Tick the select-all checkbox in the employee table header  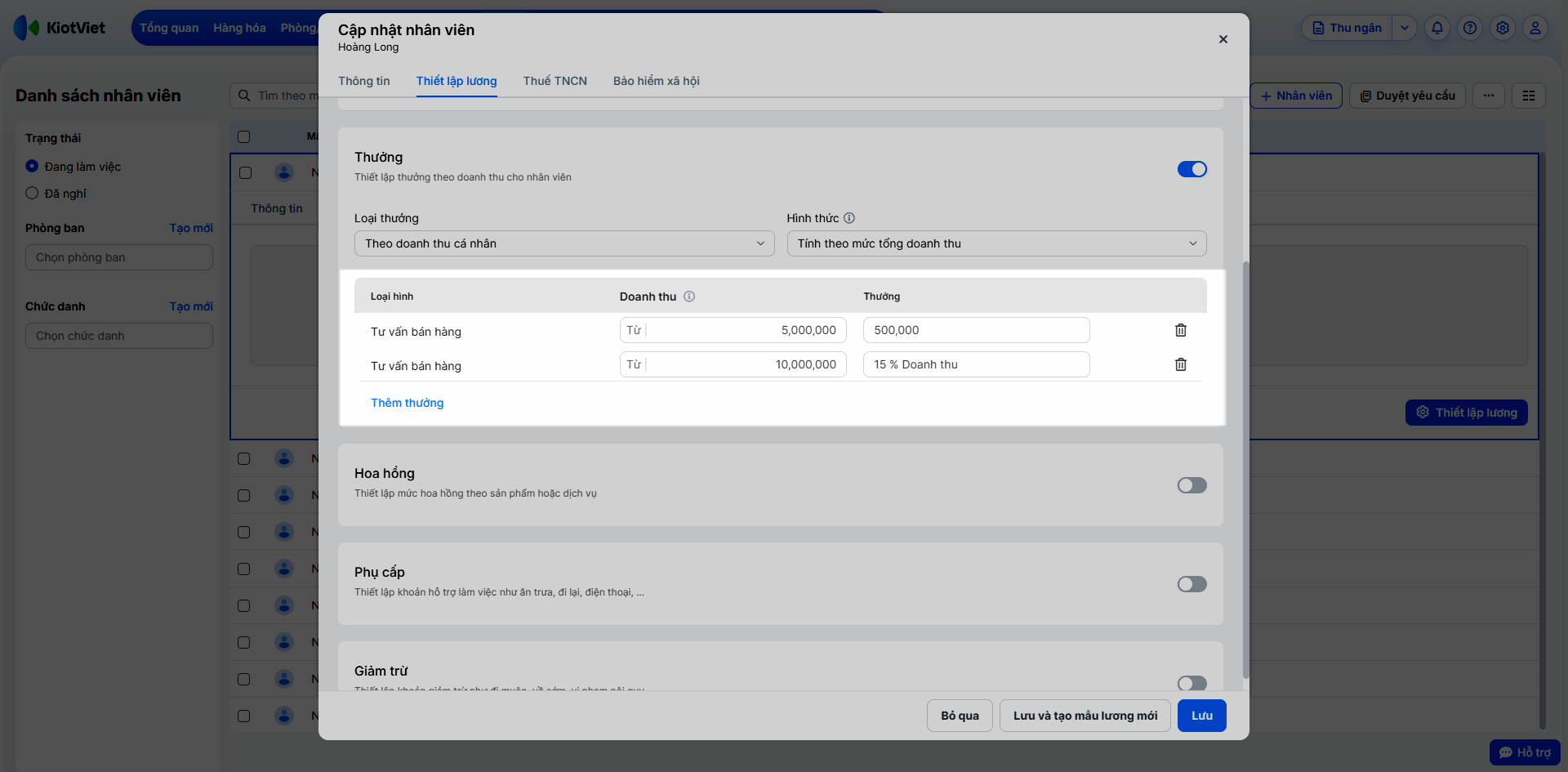tap(244, 136)
